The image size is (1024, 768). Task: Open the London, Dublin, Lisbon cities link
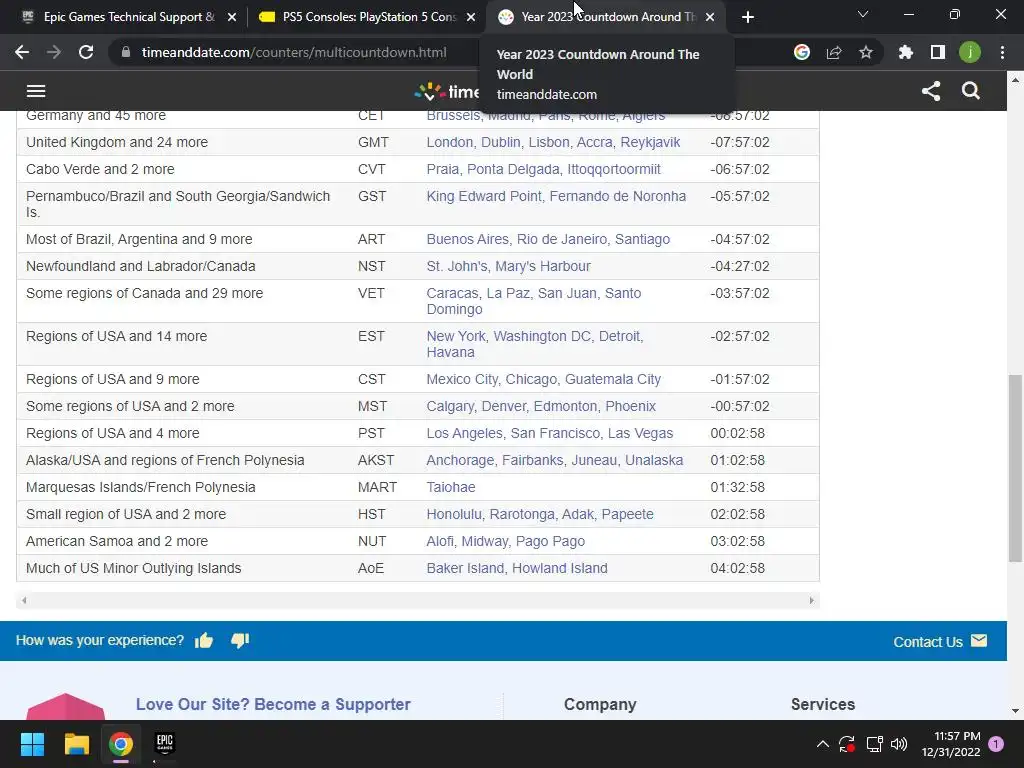click(553, 142)
